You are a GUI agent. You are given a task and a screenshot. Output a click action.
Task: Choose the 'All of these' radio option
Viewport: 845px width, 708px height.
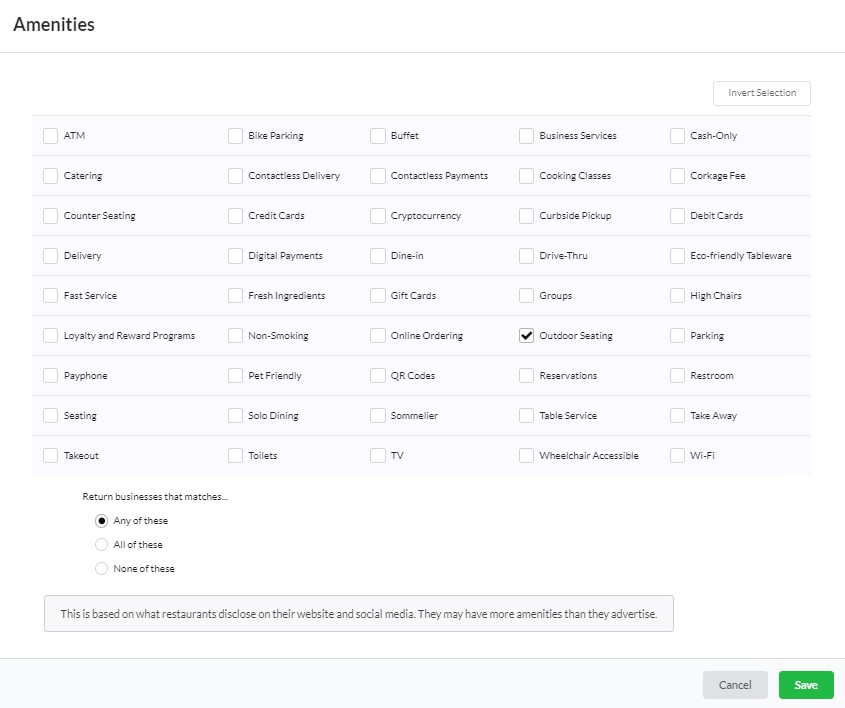101,545
